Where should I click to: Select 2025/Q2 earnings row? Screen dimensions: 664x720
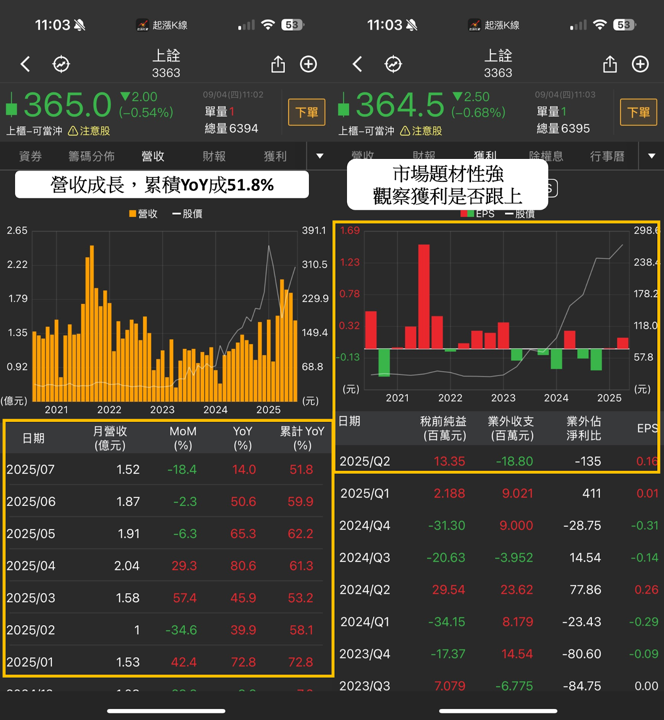(x=499, y=461)
